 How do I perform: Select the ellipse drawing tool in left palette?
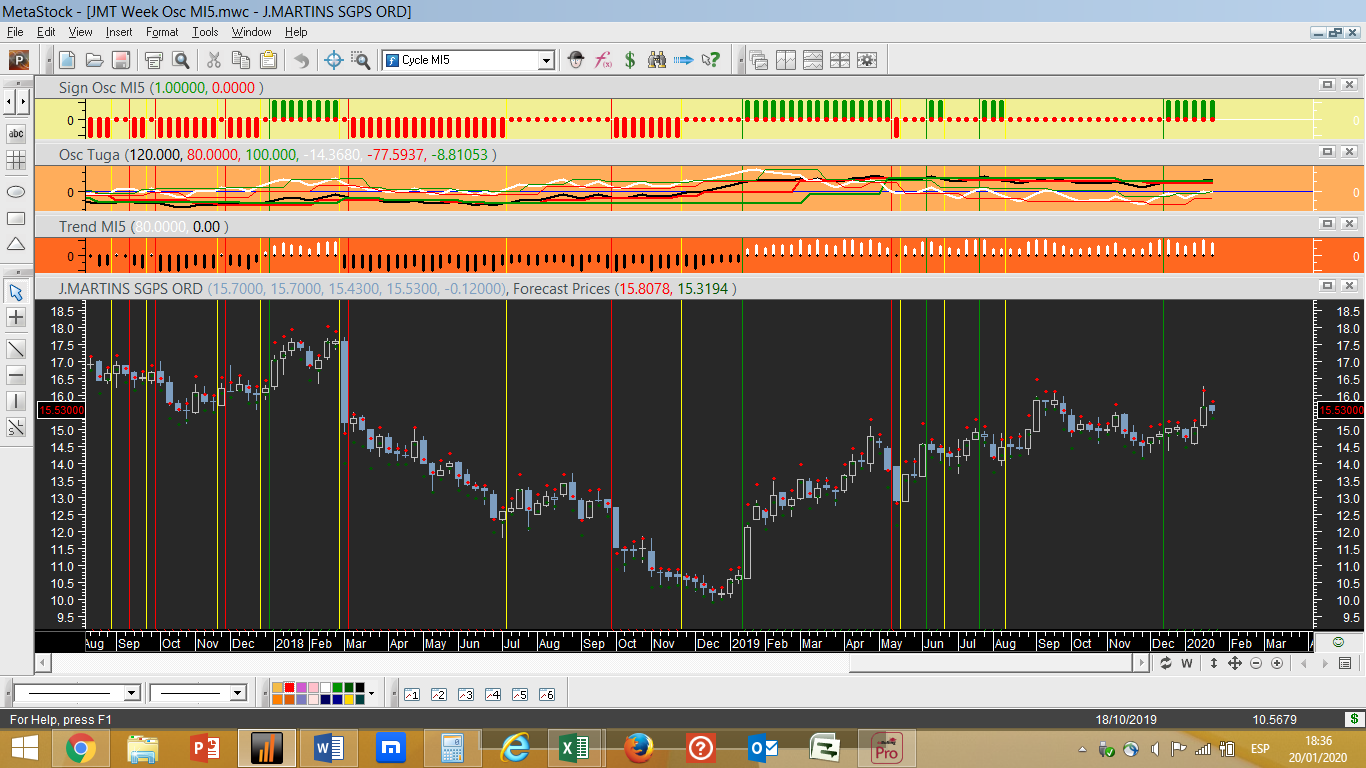pyautogui.click(x=16, y=191)
